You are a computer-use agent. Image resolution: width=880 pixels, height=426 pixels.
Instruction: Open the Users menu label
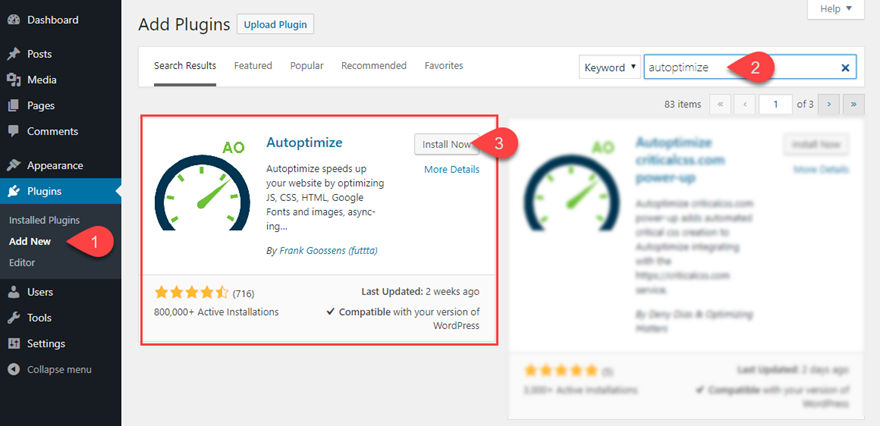pos(40,292)
